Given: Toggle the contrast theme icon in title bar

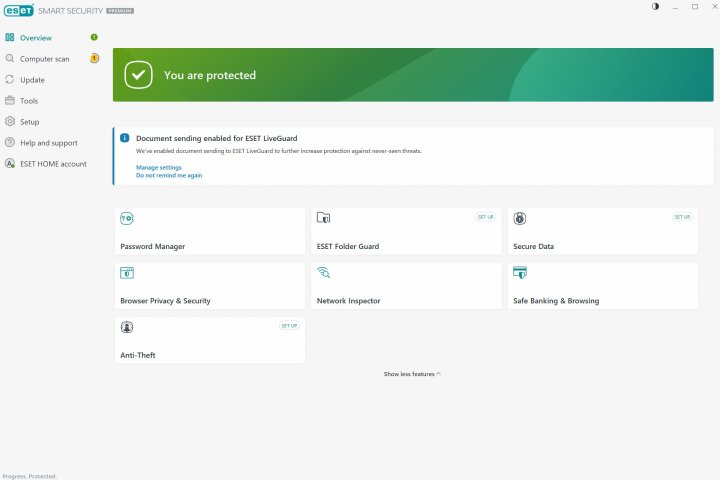Looking at the screenshot, I should pyautogui.click(x=656, y=7).
